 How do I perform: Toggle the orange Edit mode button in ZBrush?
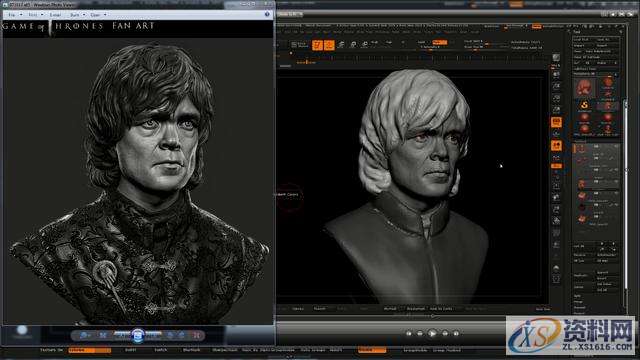(x=318, y=45)
